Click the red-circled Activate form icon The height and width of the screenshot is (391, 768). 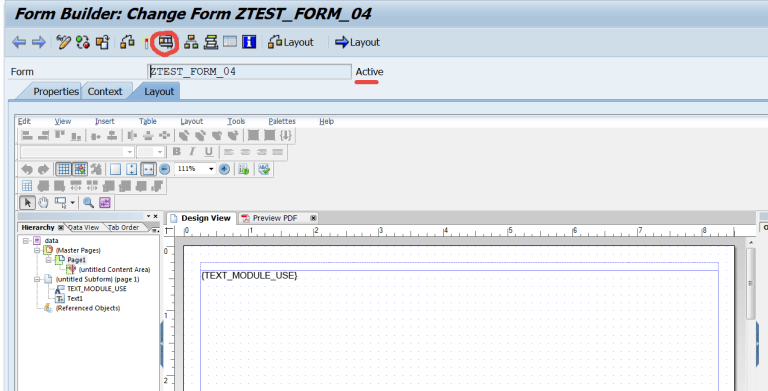166,42
